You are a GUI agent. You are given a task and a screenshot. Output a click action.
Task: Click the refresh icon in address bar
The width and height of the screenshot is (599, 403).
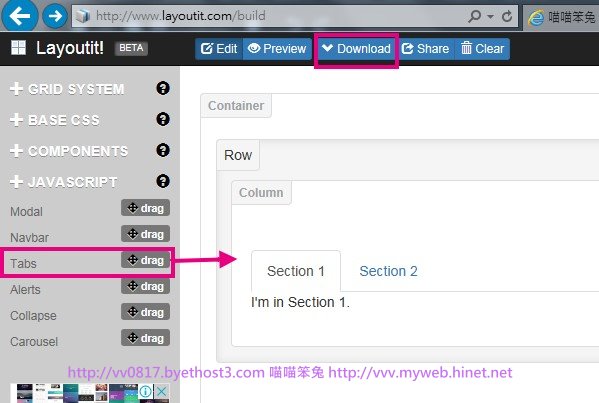pyautogui.click(x=507, y=16)
